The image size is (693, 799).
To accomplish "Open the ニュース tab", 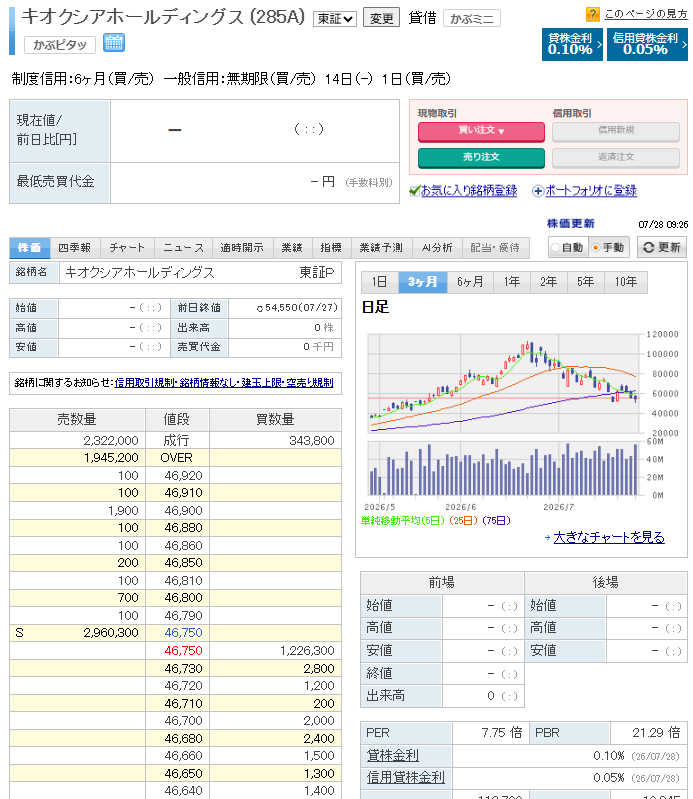I will click(x=184, y=248).
